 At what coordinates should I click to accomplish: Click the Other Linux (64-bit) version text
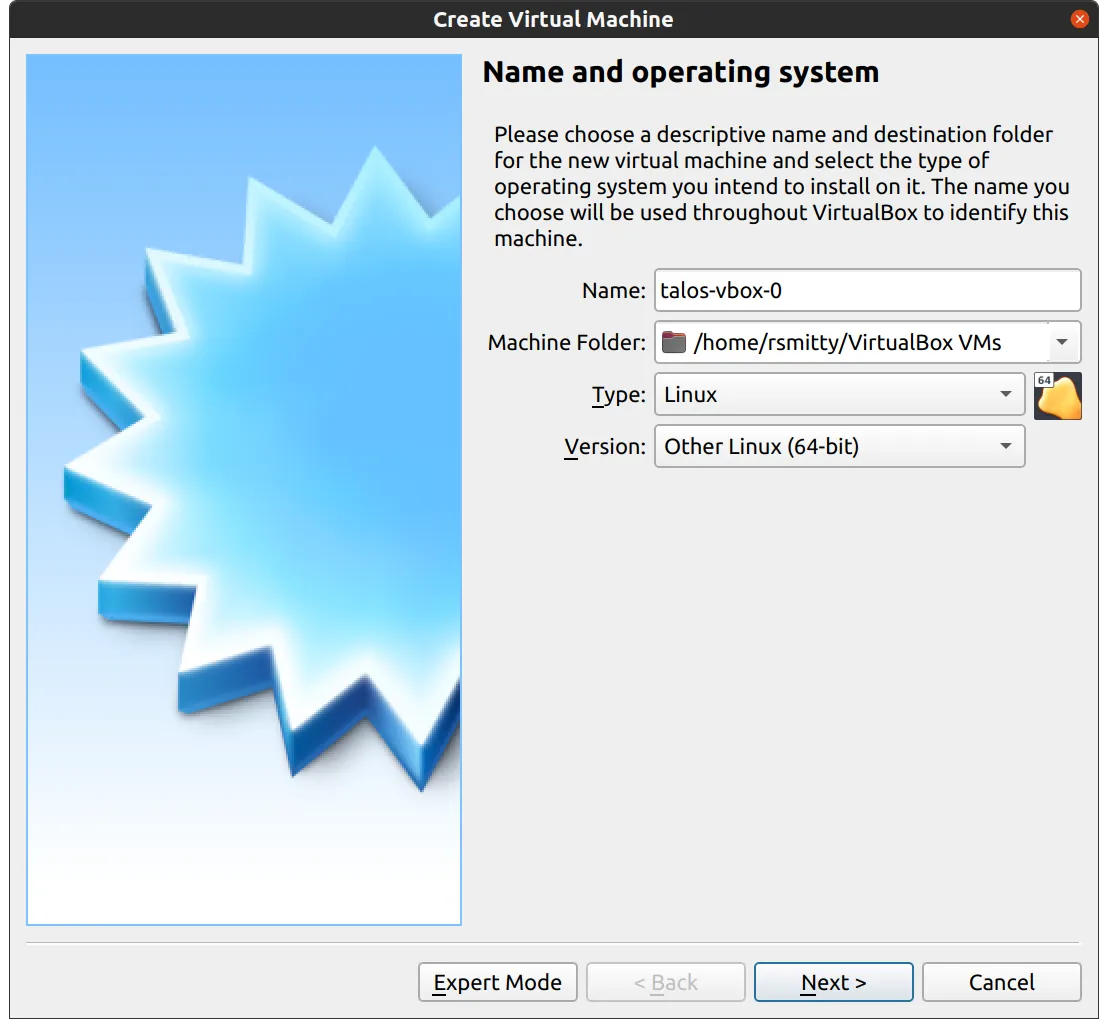click(761, 447)
